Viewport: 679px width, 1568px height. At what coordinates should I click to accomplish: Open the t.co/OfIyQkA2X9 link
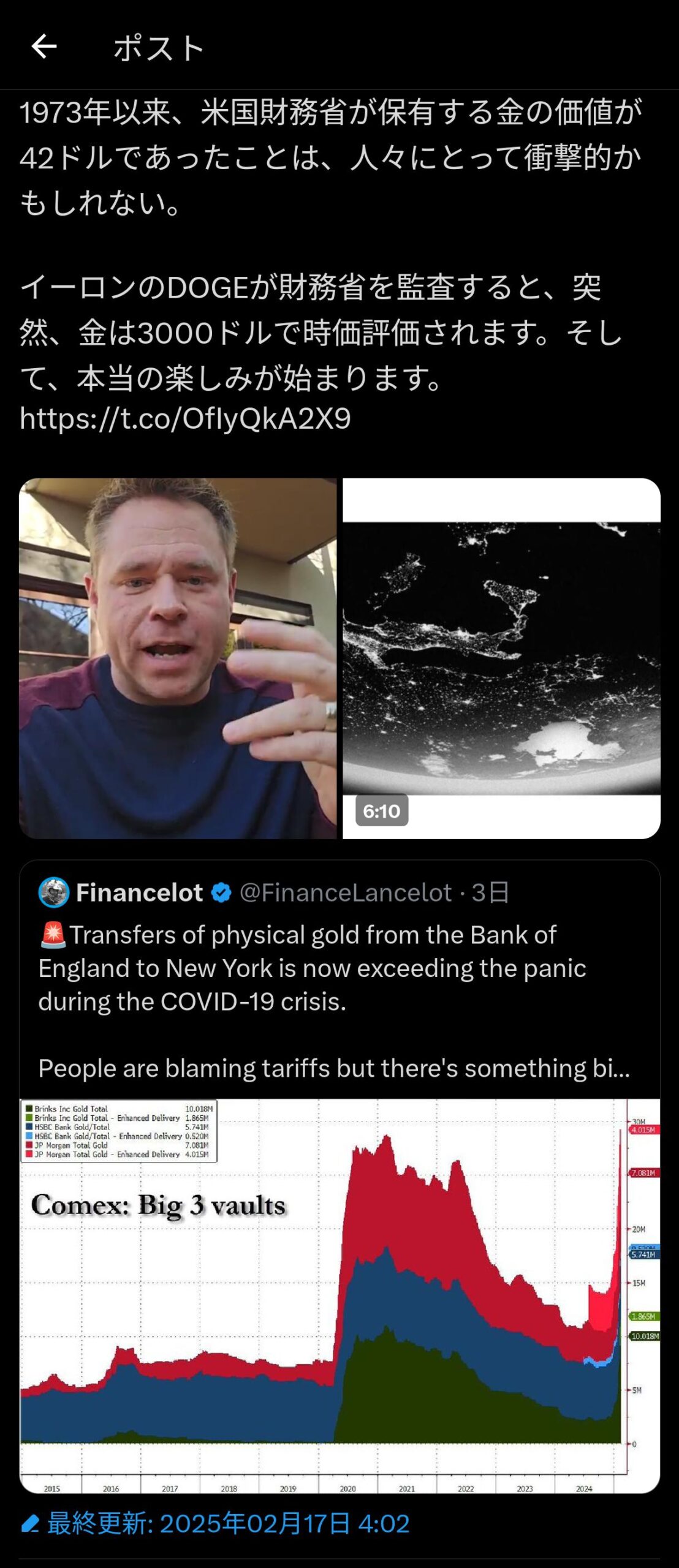[x=185, y=419]
